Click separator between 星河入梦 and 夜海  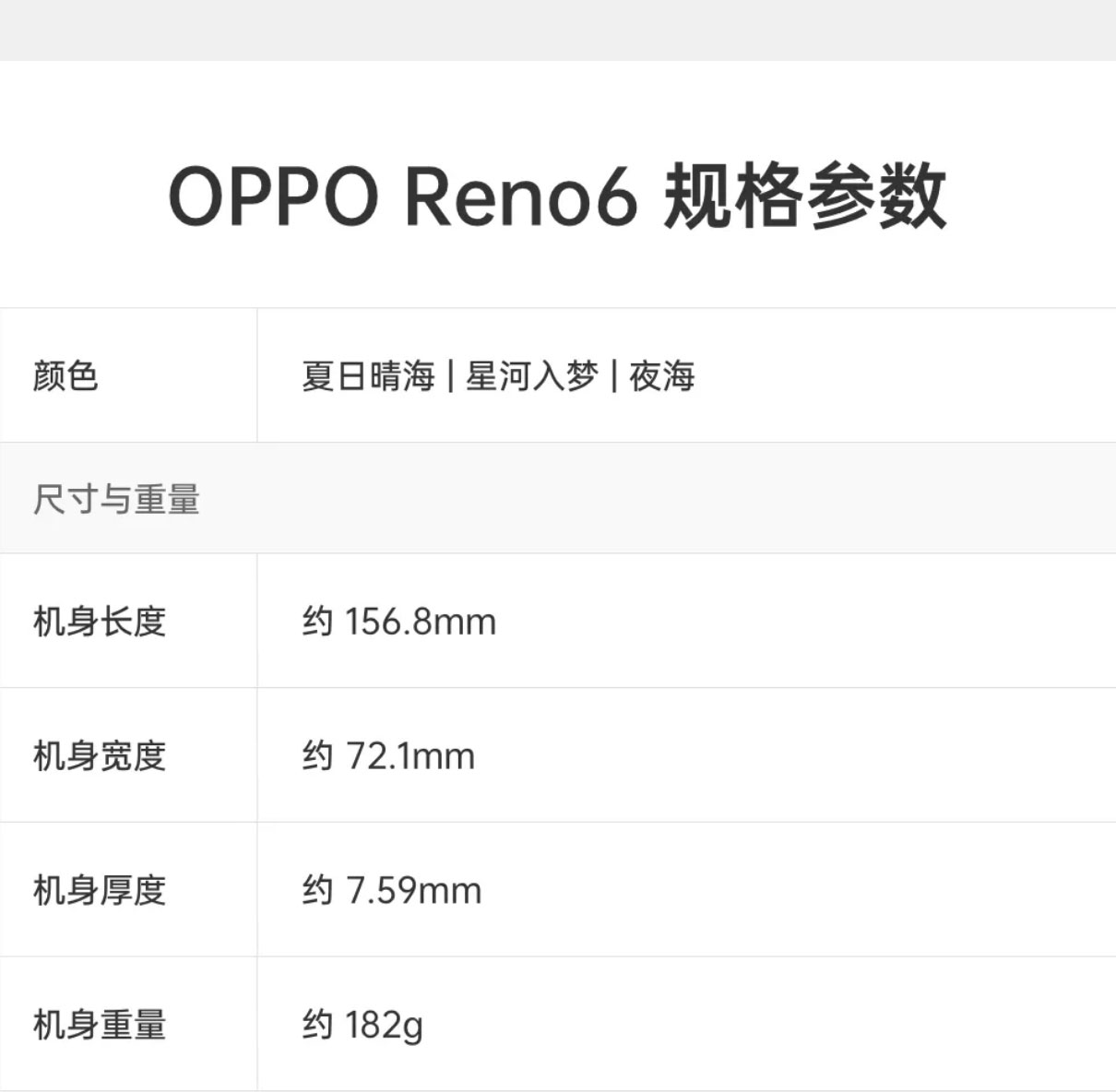tap(613, 376)
